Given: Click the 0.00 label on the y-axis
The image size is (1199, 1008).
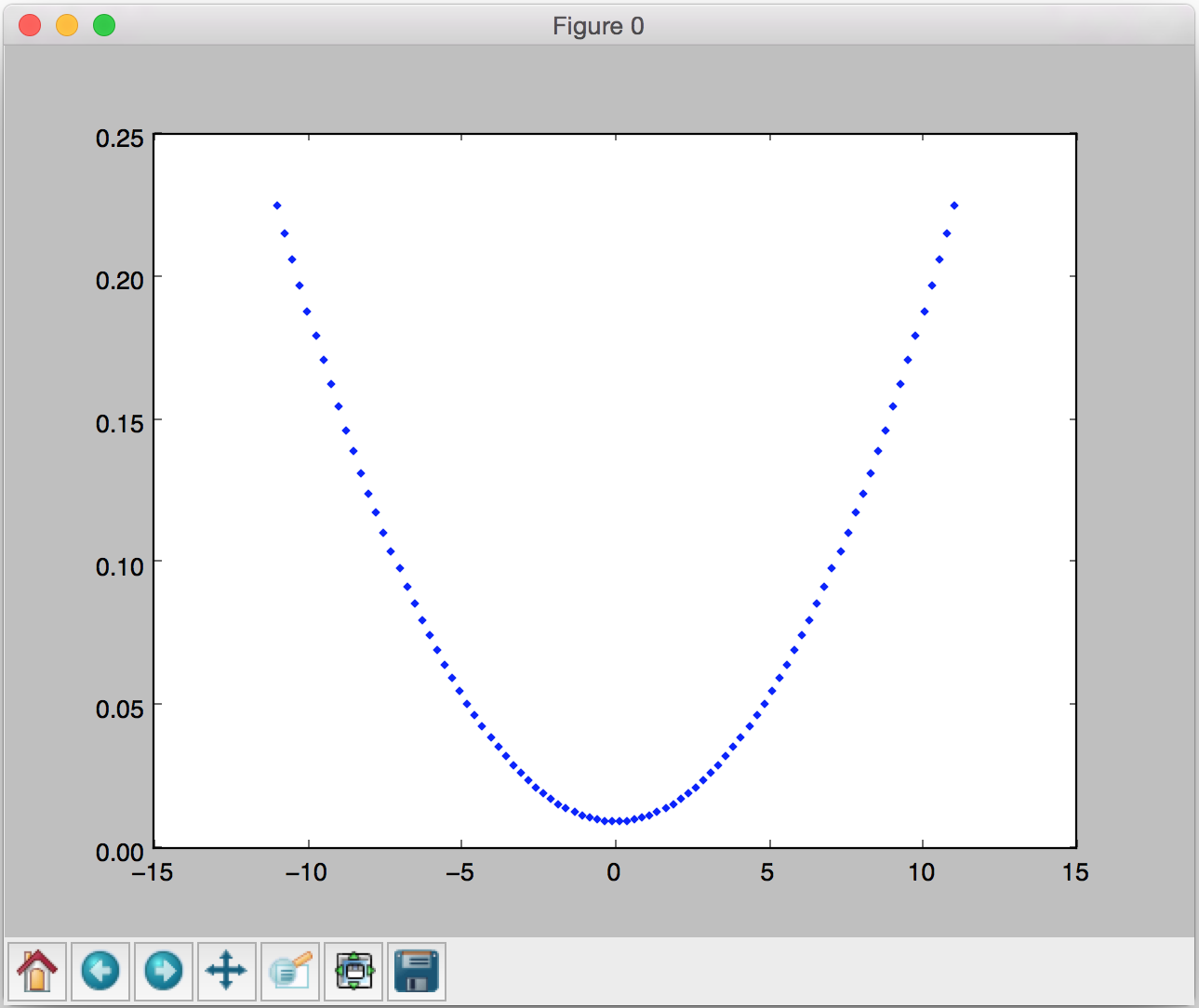Looking at the screenshot, I should pos(121,852).
